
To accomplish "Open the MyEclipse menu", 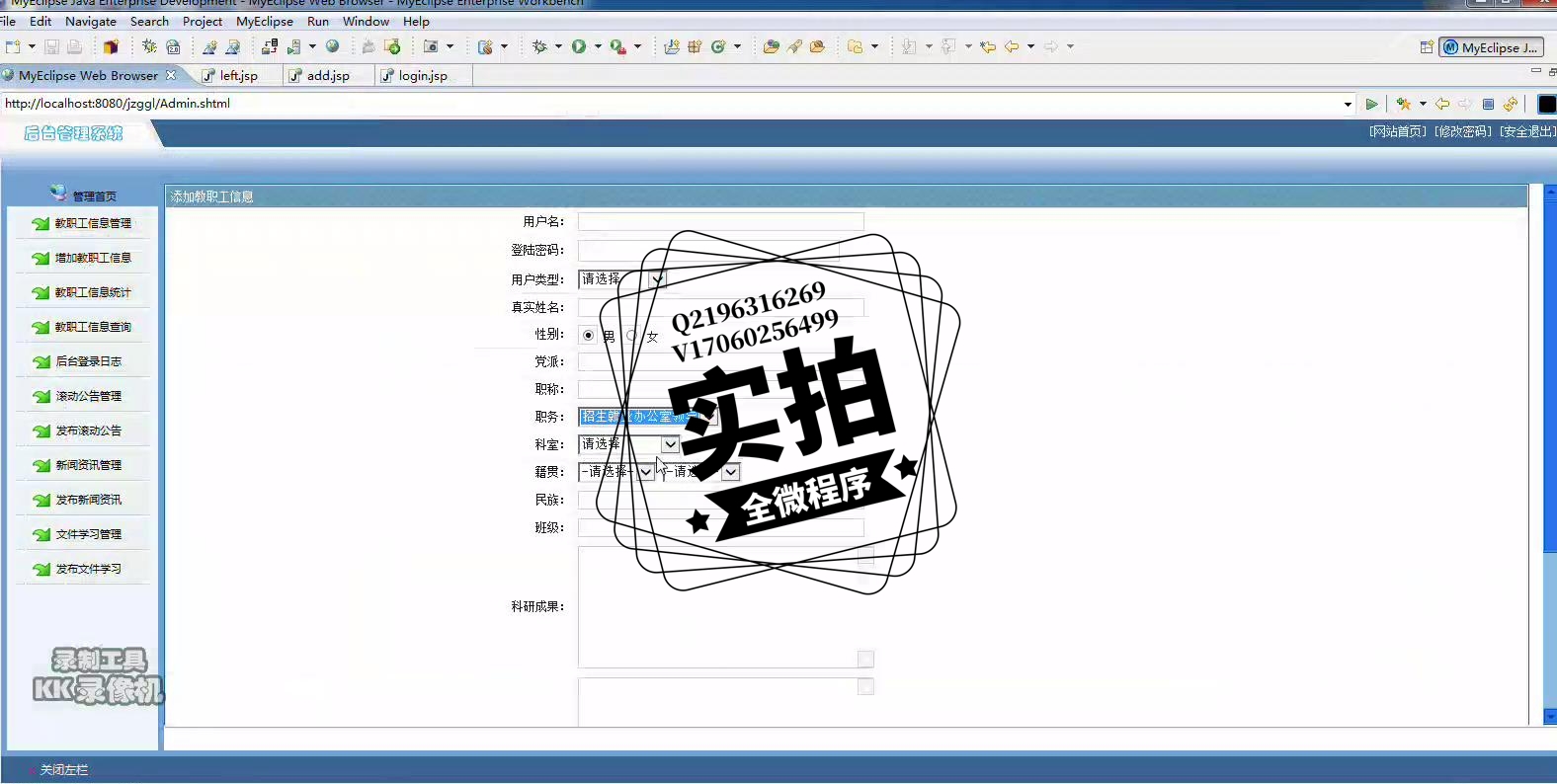I will [x=265, y=21].
